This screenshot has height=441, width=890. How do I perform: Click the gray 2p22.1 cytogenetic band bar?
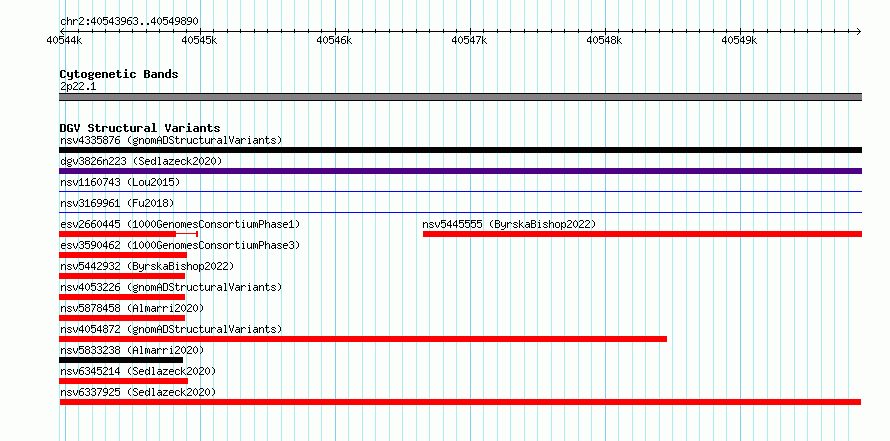(x=460, y=97)
